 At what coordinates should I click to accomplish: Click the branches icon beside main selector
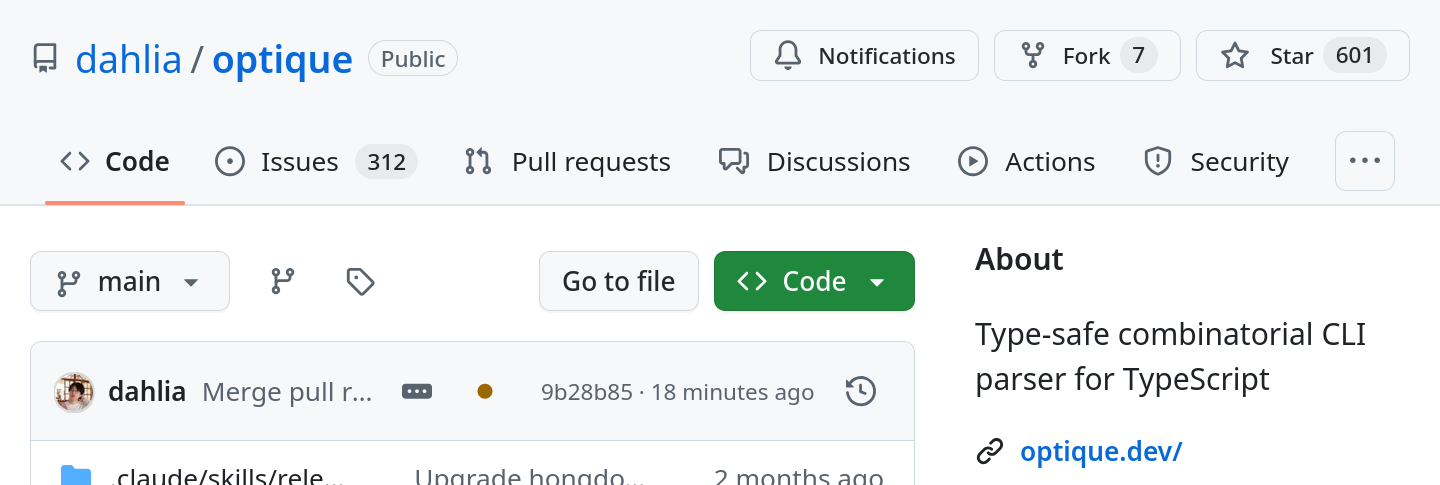point(283,282)
